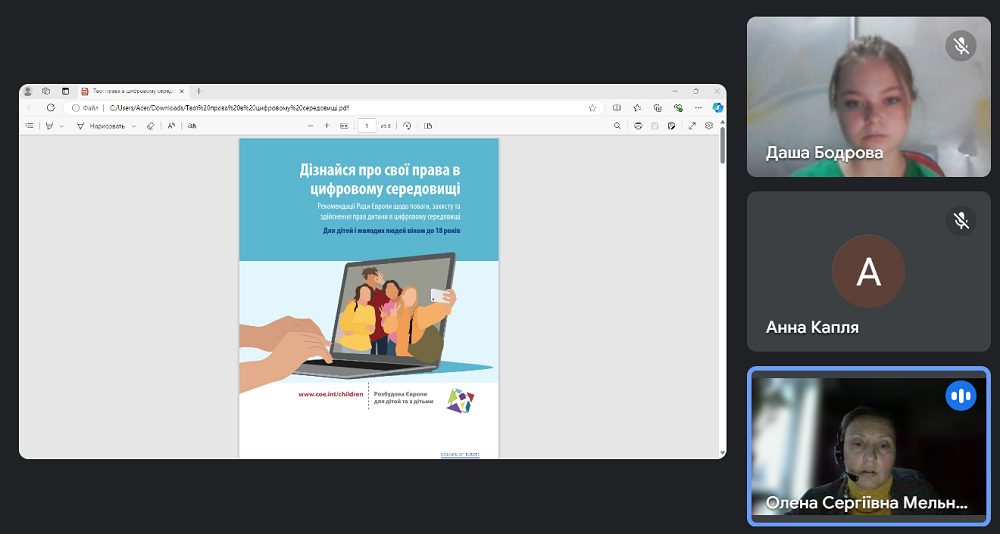Expand highlight color dropdown arrow
This screenshot has height=534, width=1000.
62,126
